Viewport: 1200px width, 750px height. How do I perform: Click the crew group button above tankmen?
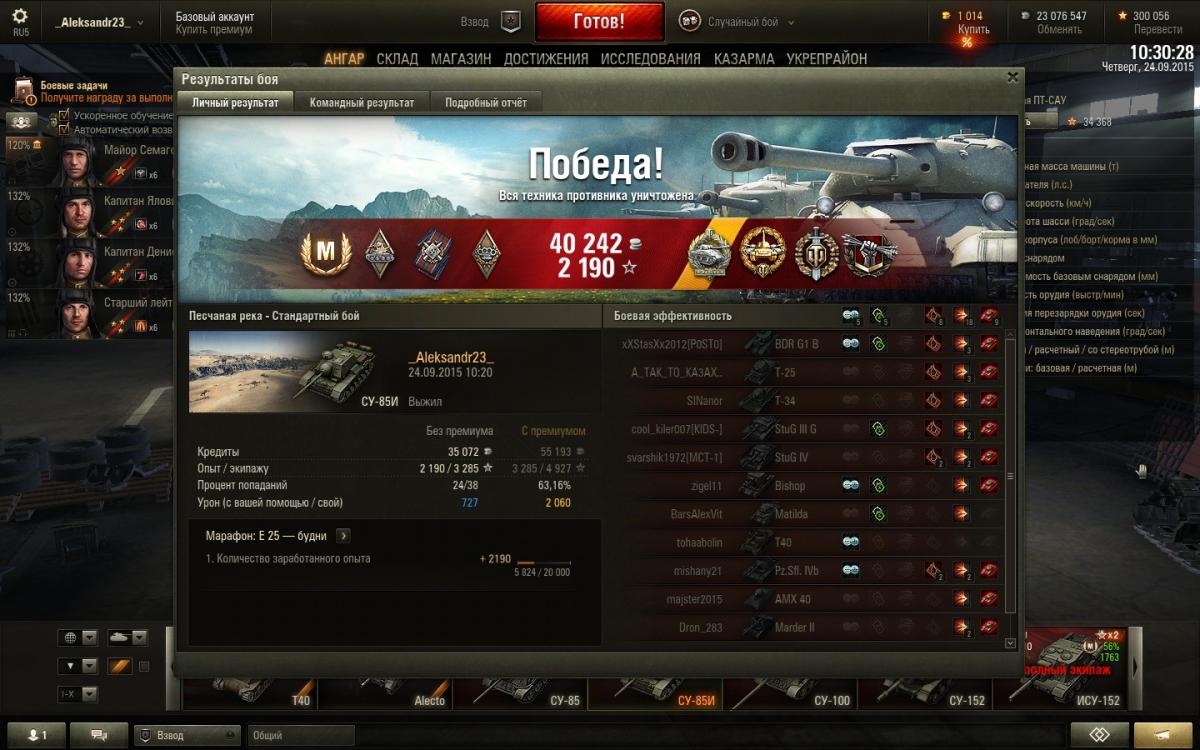click(x=22, y=121)
